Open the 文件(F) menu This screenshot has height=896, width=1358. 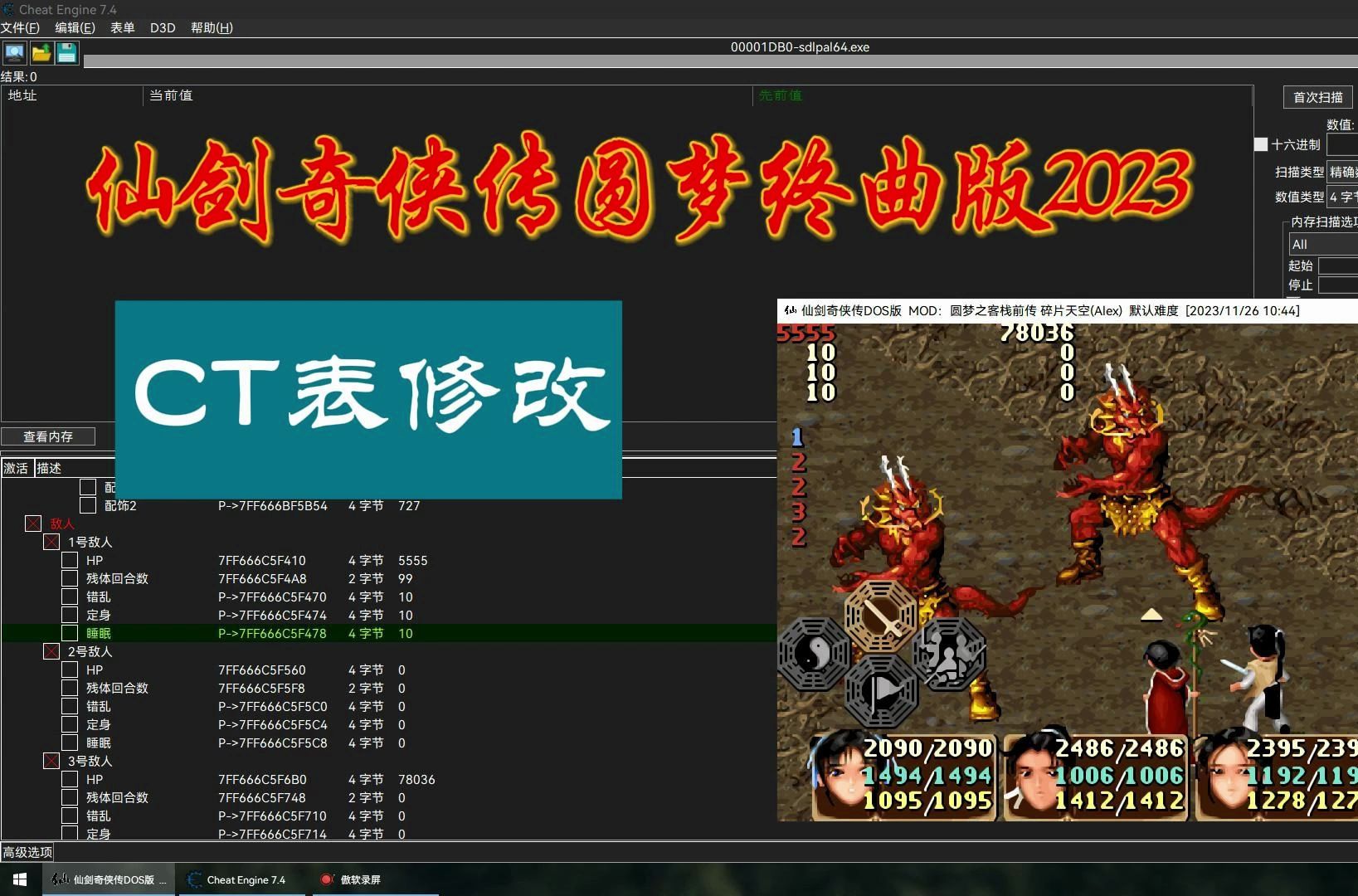[21, 27]
